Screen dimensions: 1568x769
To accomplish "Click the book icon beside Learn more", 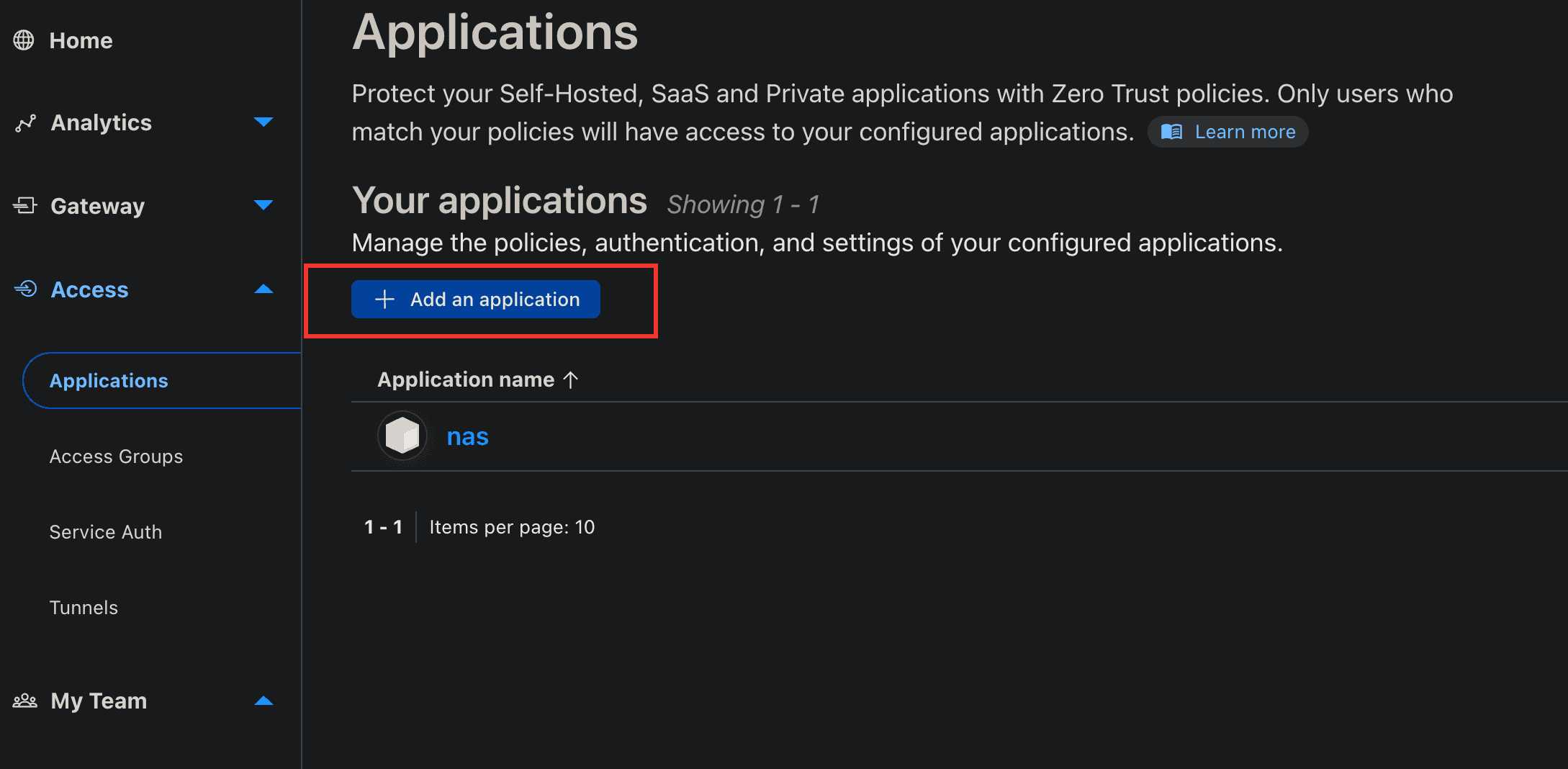I will 1171,132.
